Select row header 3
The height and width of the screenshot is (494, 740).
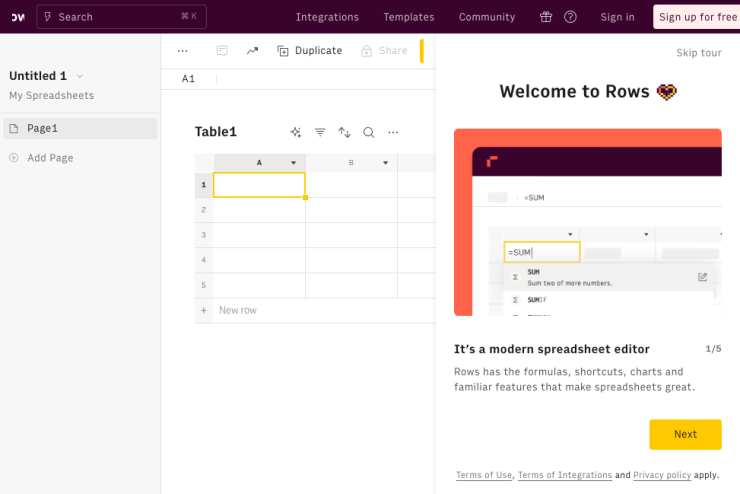204,235
